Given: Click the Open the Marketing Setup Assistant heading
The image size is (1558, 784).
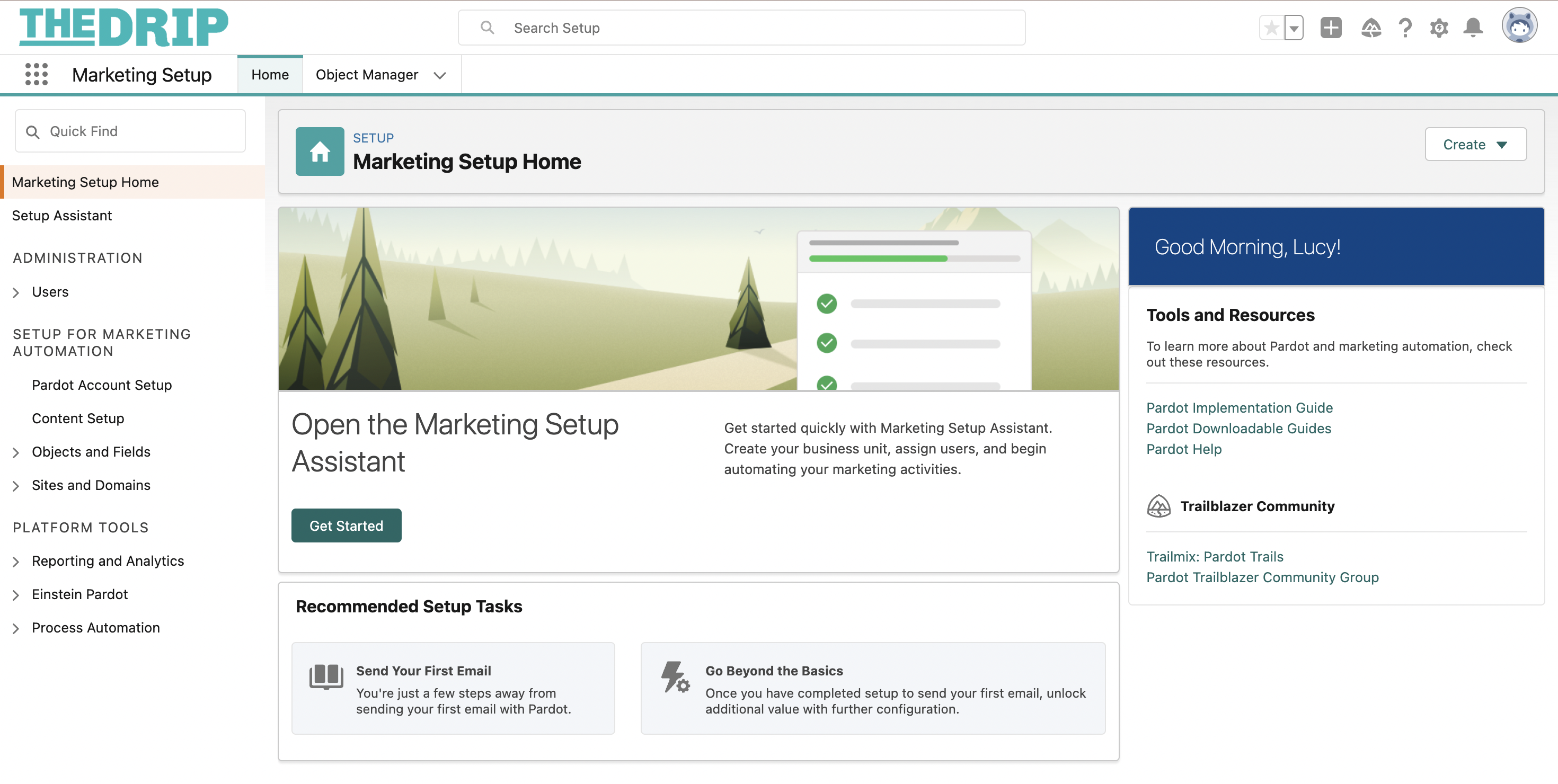Looking at the screenshot, I should (x=455, y=442).
